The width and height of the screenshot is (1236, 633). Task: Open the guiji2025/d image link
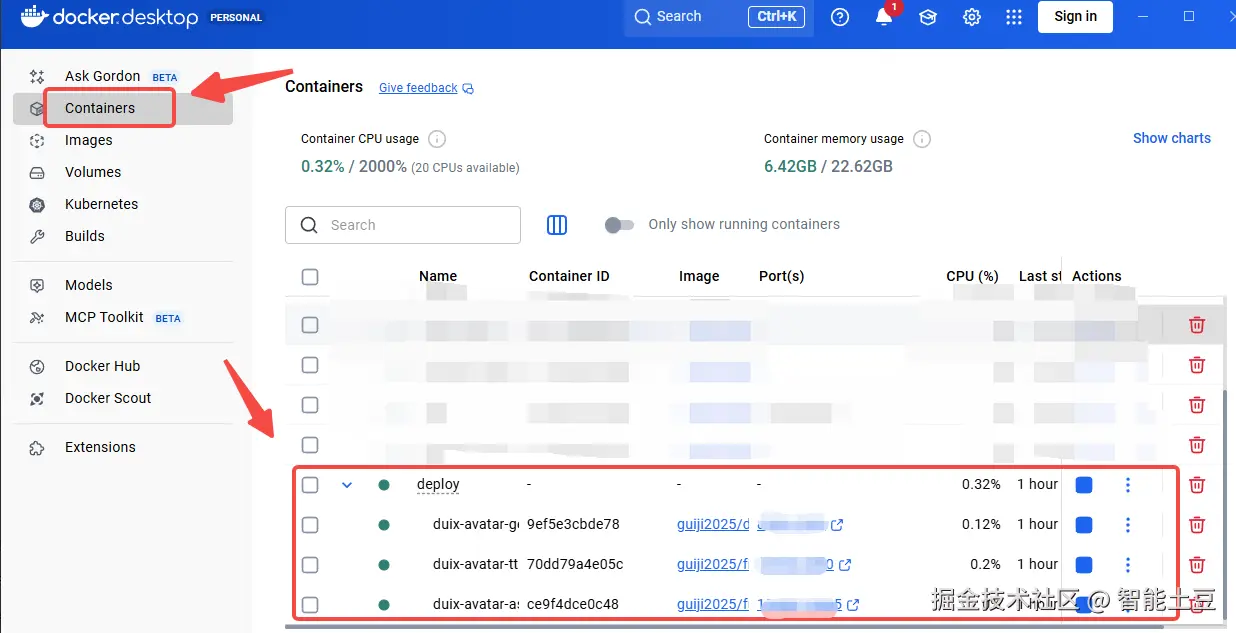coord(714,524)
